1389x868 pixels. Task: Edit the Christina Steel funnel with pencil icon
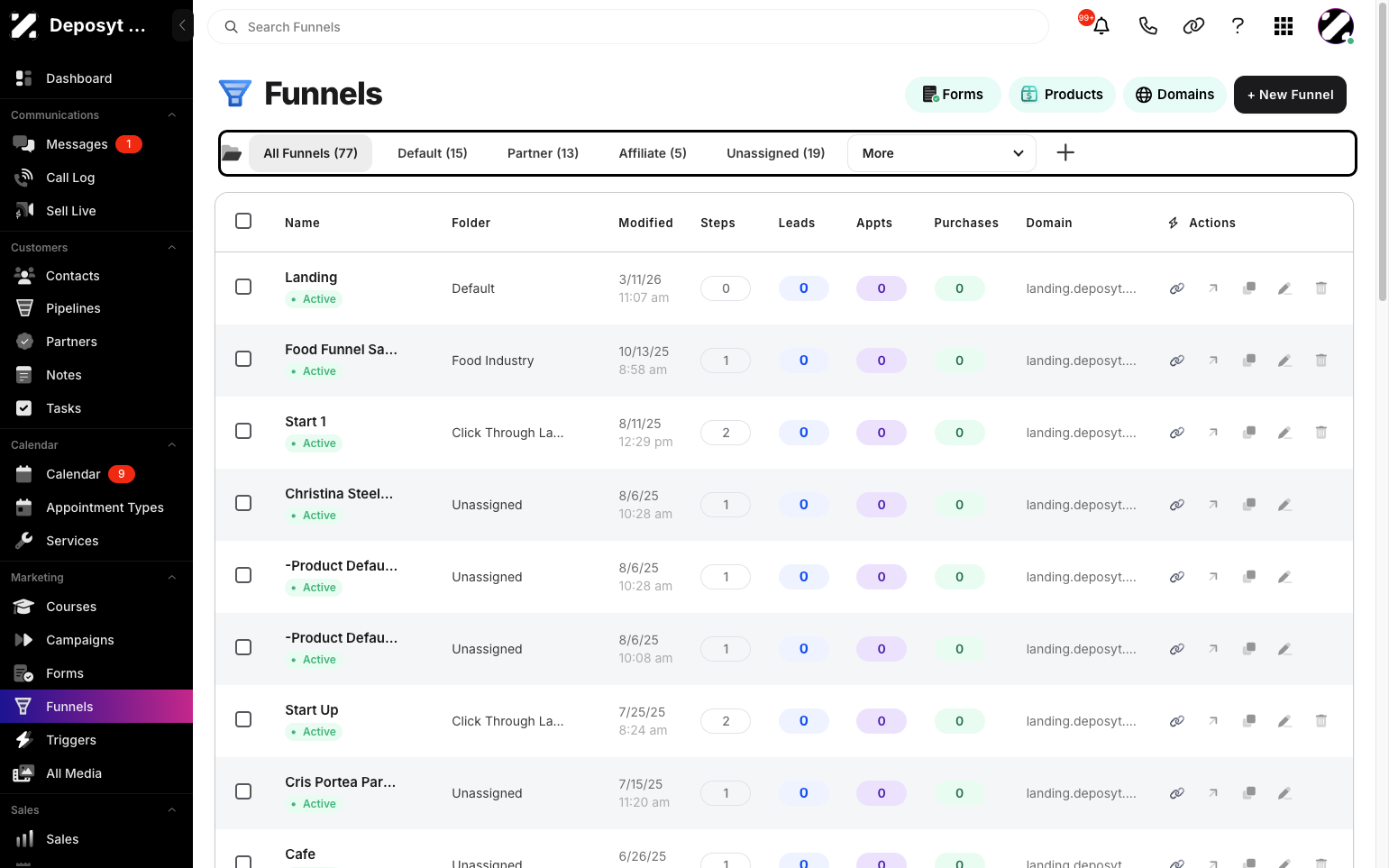(1285, 505)
